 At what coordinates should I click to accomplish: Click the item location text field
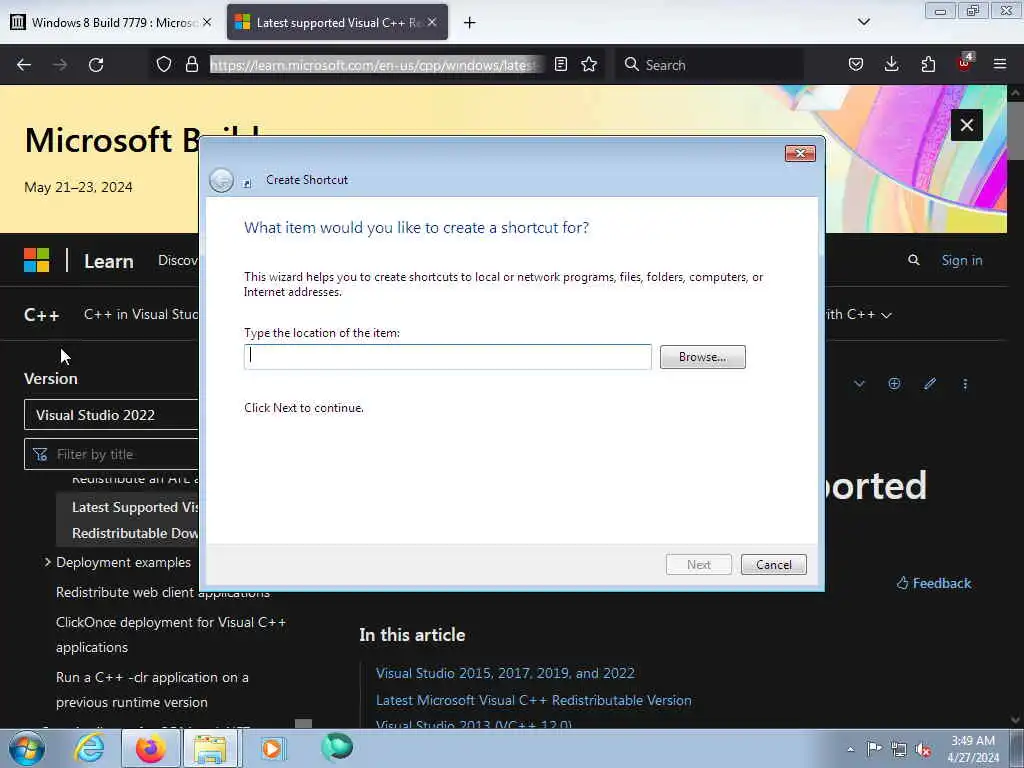447,357
